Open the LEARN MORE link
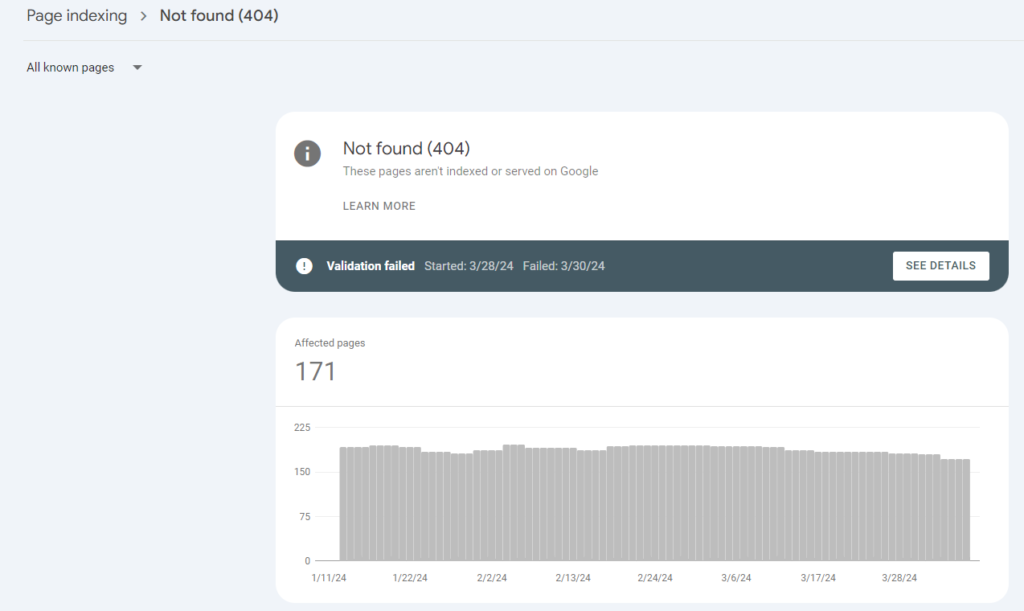The height and width of the screenshot is (611, 1024). click(x=379, y=206)
